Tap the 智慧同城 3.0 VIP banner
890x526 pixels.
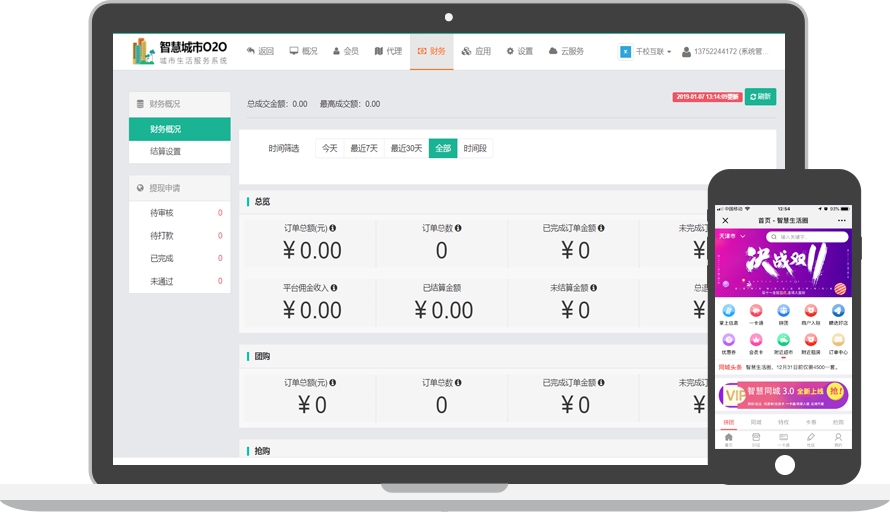pyautogui.click(x=783, y=394)
